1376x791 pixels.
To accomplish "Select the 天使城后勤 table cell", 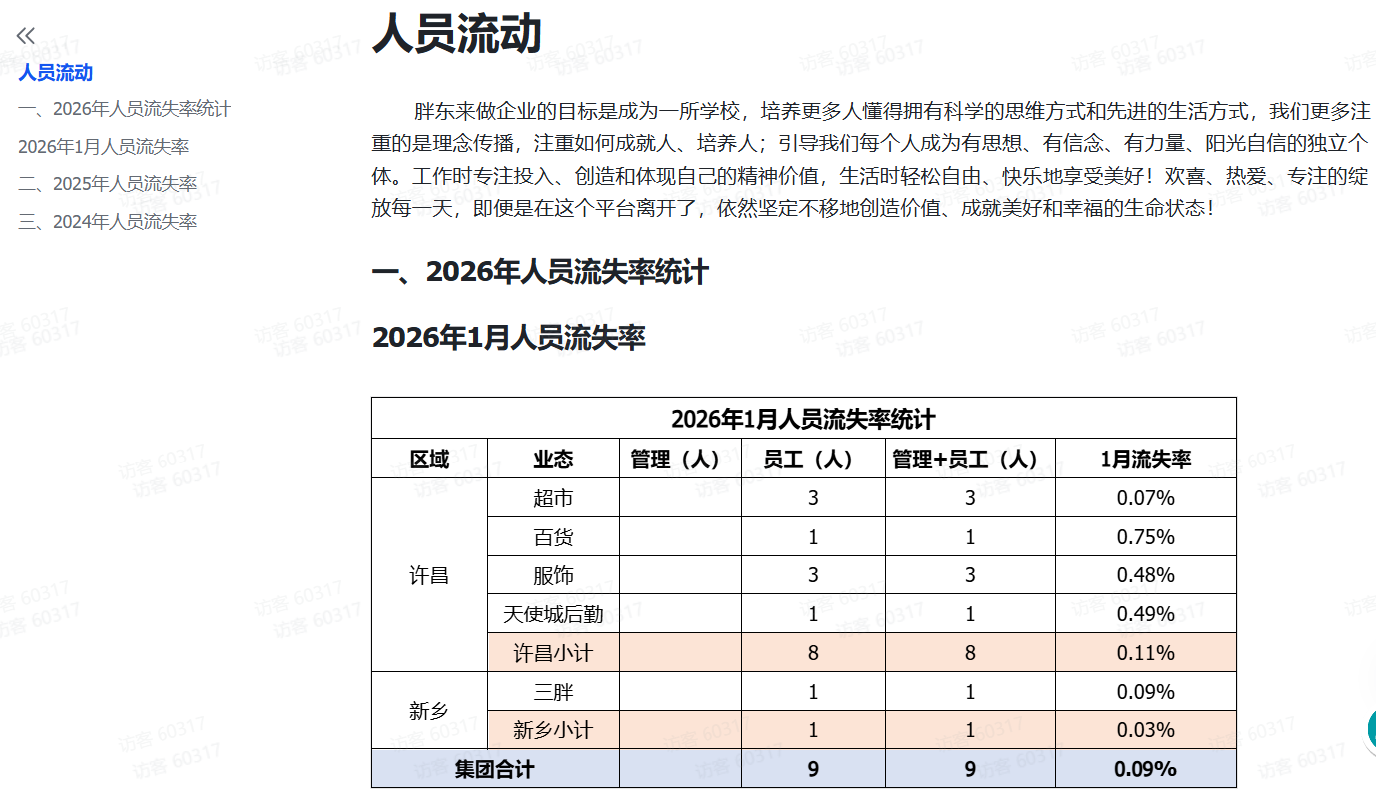I will 553,614.
